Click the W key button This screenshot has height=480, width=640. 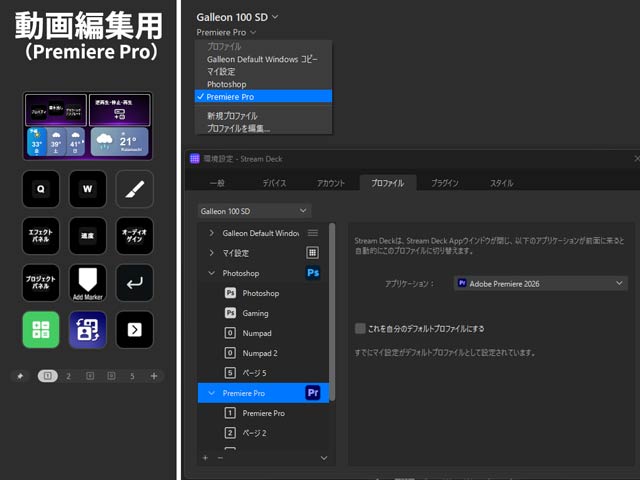(x=88, y=189)
